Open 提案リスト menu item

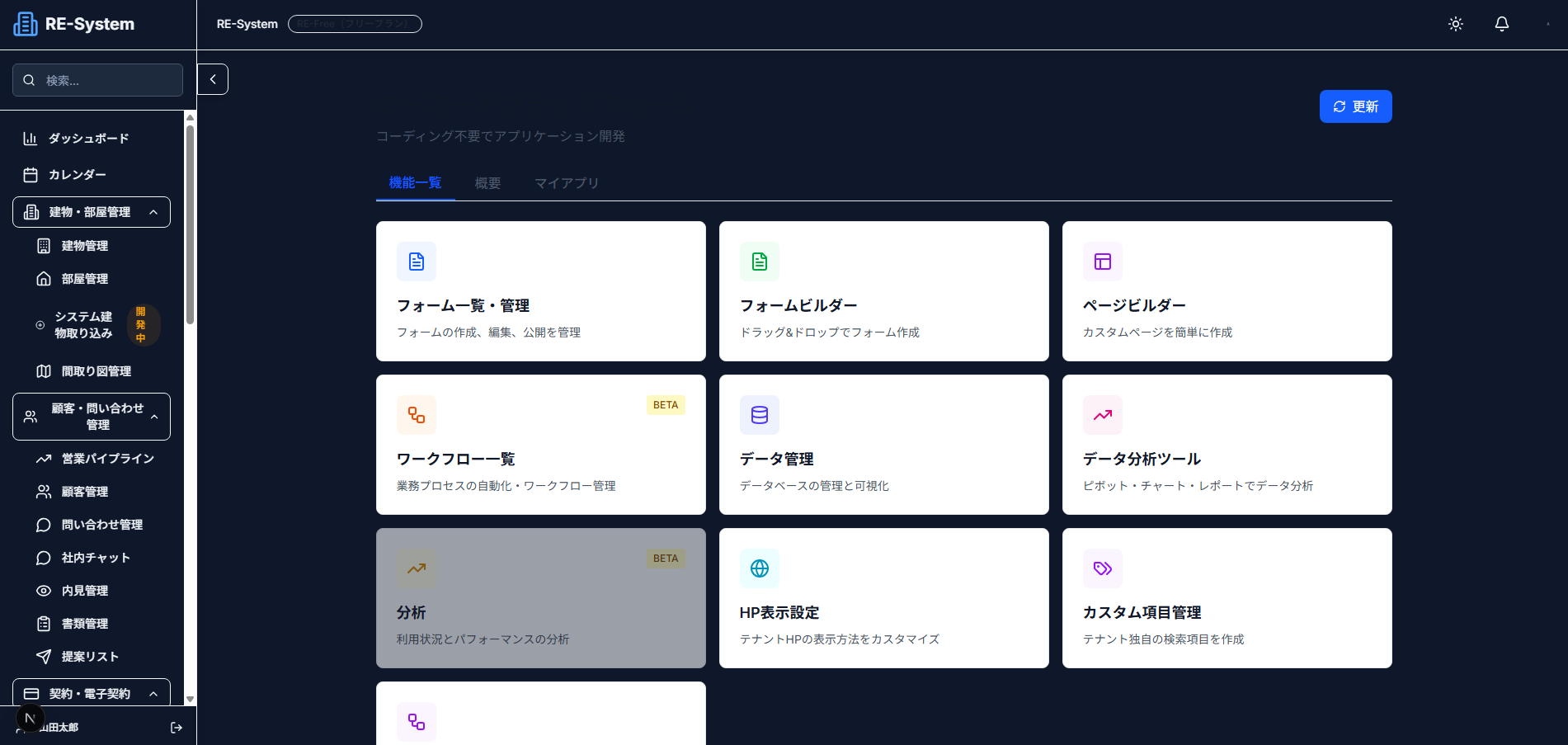(x=97, y=657)
